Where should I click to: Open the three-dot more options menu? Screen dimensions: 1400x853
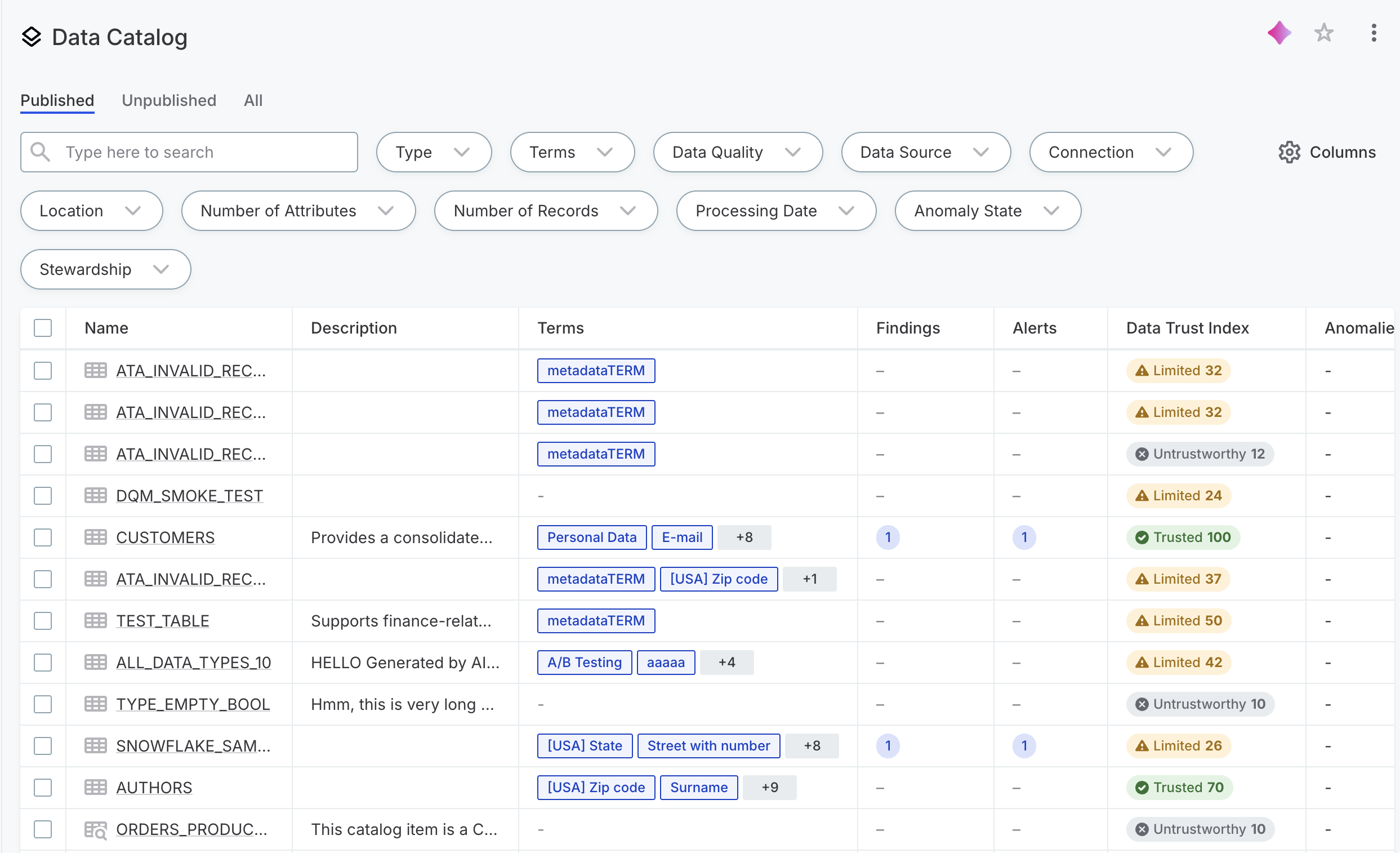click(x=1374, y=33)
